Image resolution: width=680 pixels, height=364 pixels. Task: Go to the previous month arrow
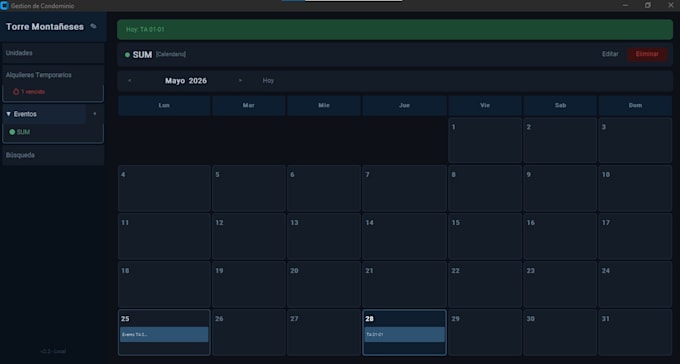tap(129, 81)
